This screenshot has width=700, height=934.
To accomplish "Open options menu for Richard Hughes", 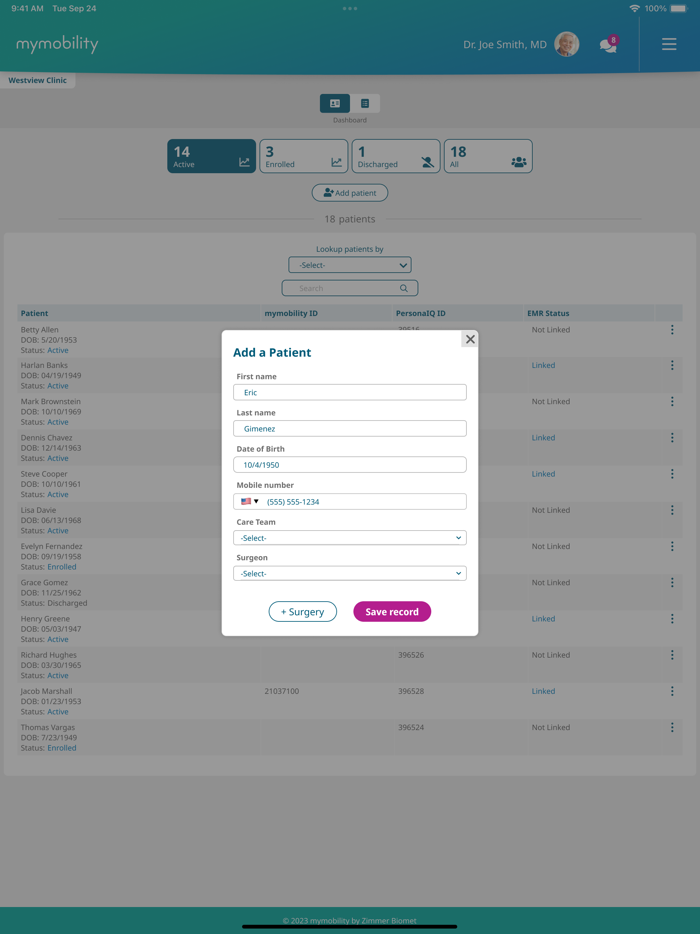I will (x=672, y=655).
